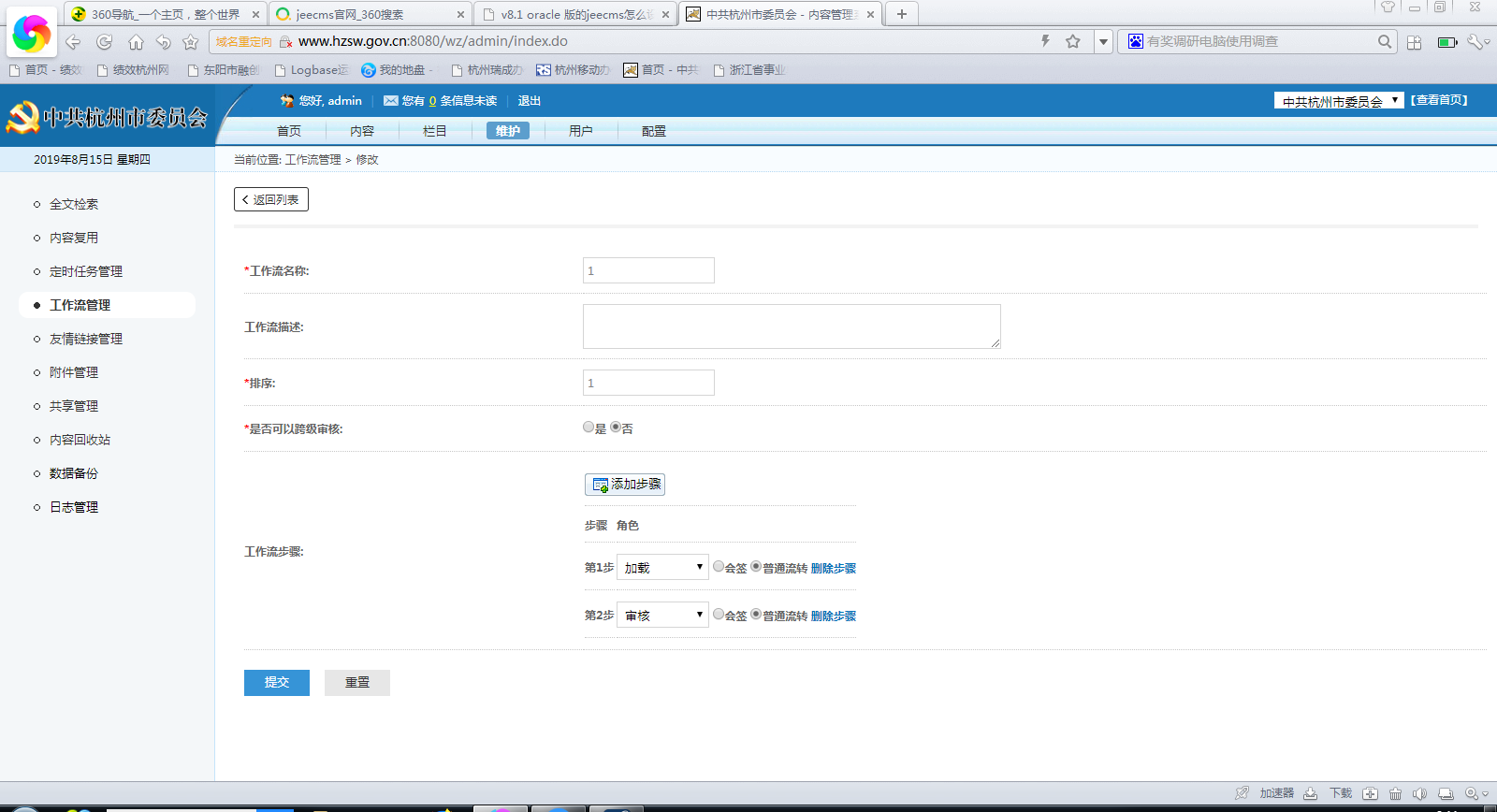Select 普通流转 for step 第1步
Image resolution: width=1497 pixels, height=812 pixels.
(756, 566)
